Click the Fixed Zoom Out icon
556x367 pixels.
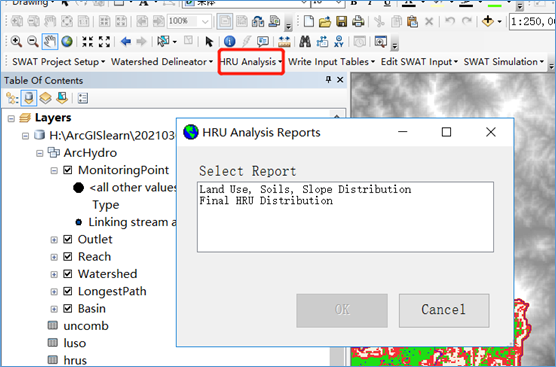[x=104, y=42]
